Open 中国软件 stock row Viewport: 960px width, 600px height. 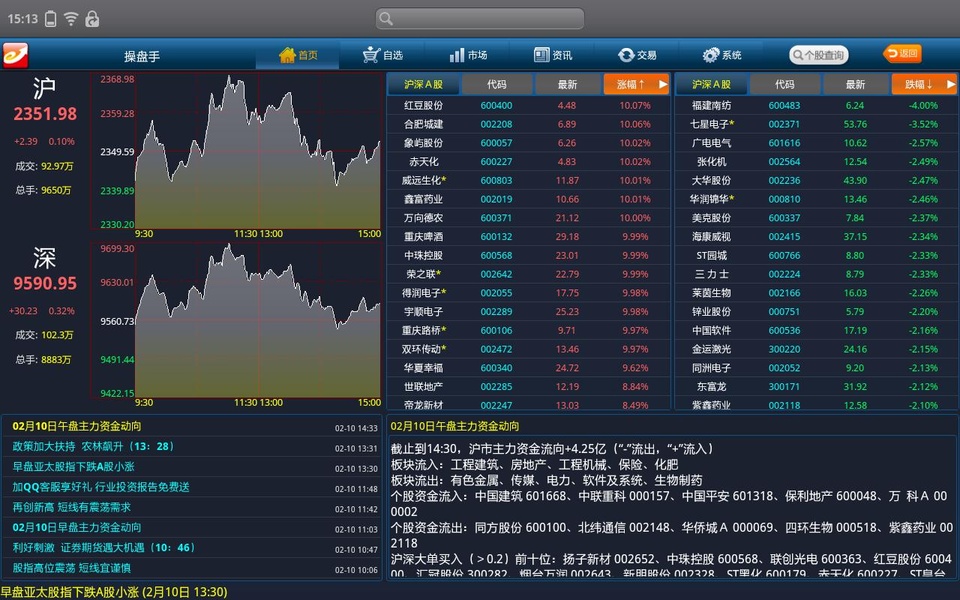[816, 330]
